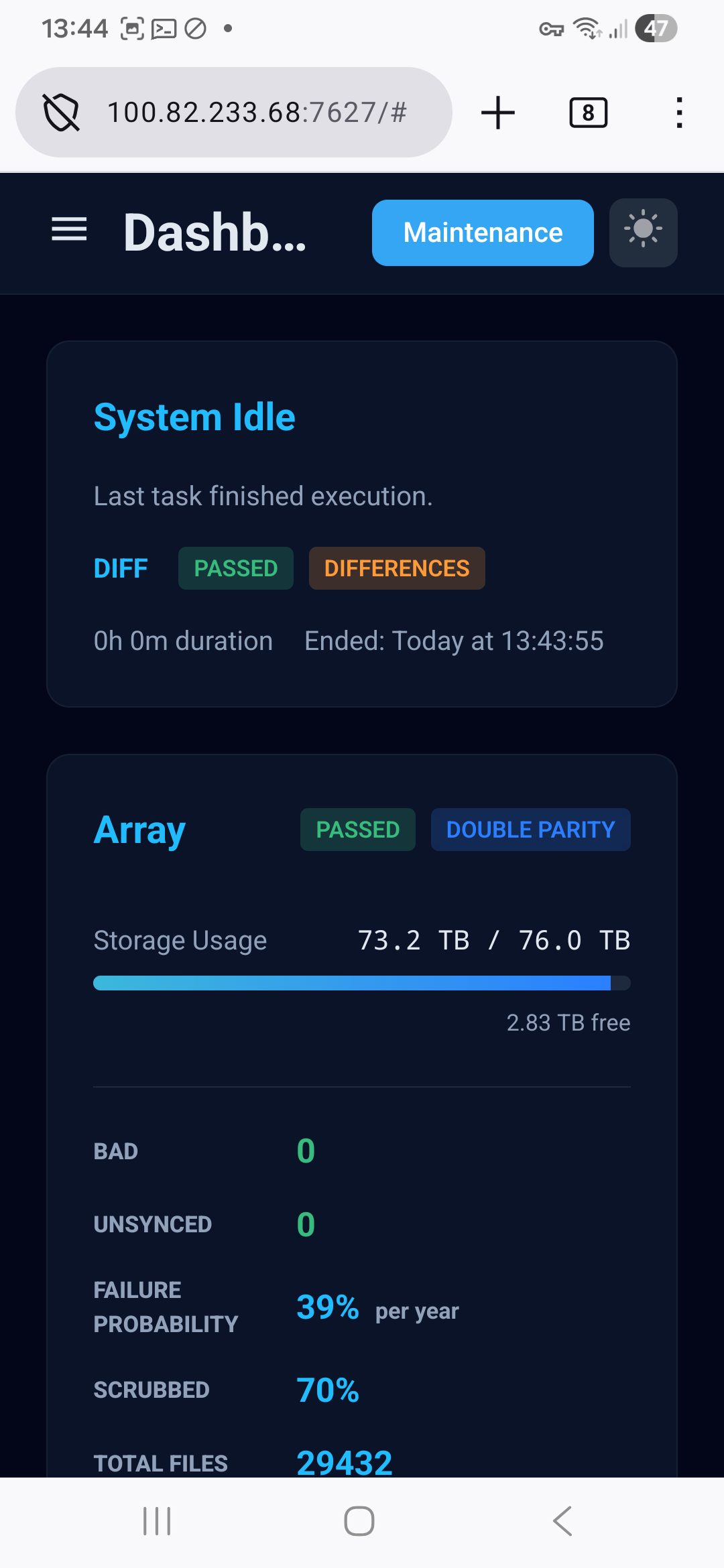Click the DIFFERENCES status badge
This screenshot has width=724, height=1568.
pyautogui.click(x=397, y=568)
